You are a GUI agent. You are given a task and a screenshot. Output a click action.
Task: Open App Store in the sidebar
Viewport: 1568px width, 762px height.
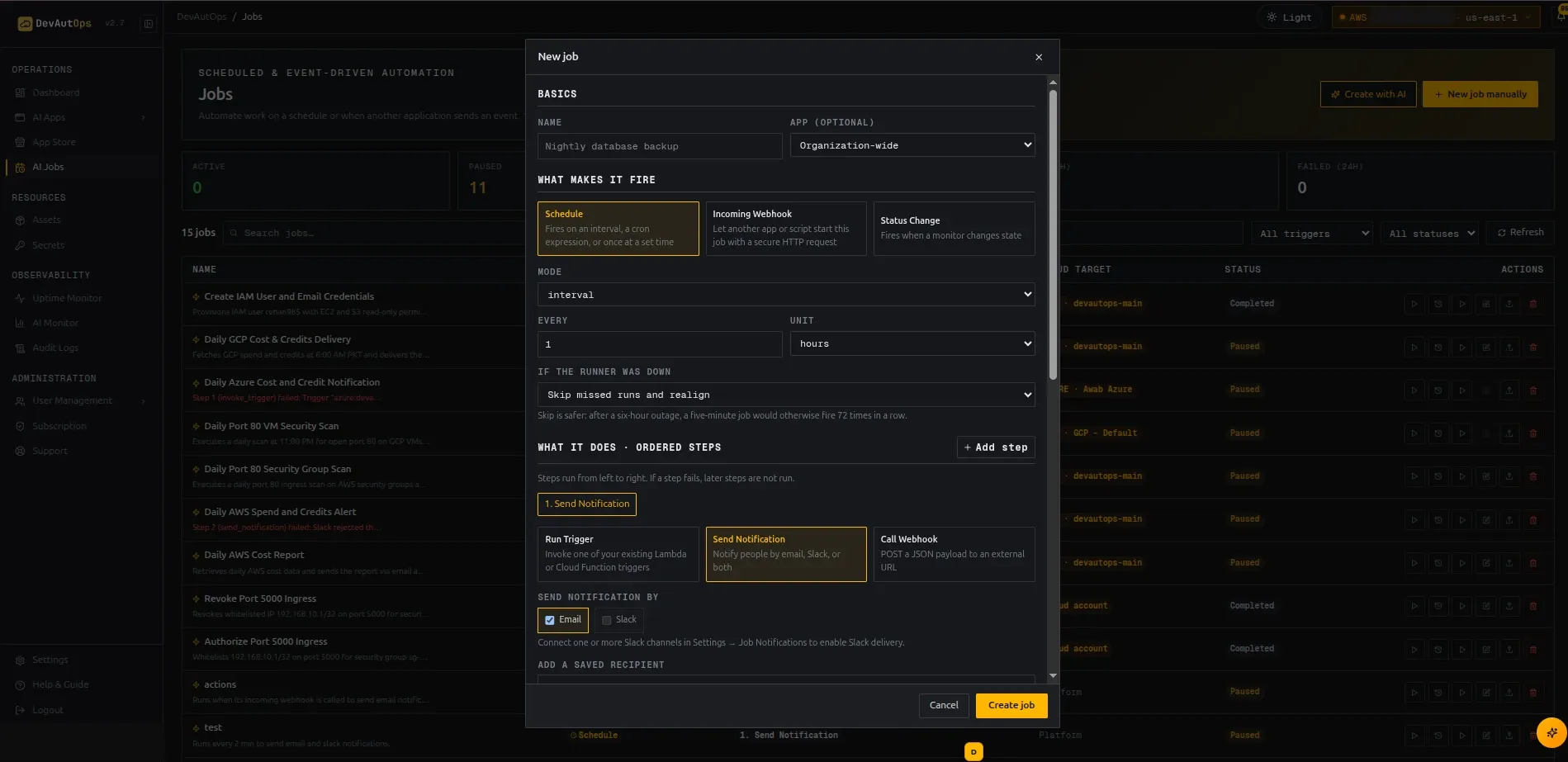[x=54, y=142]
